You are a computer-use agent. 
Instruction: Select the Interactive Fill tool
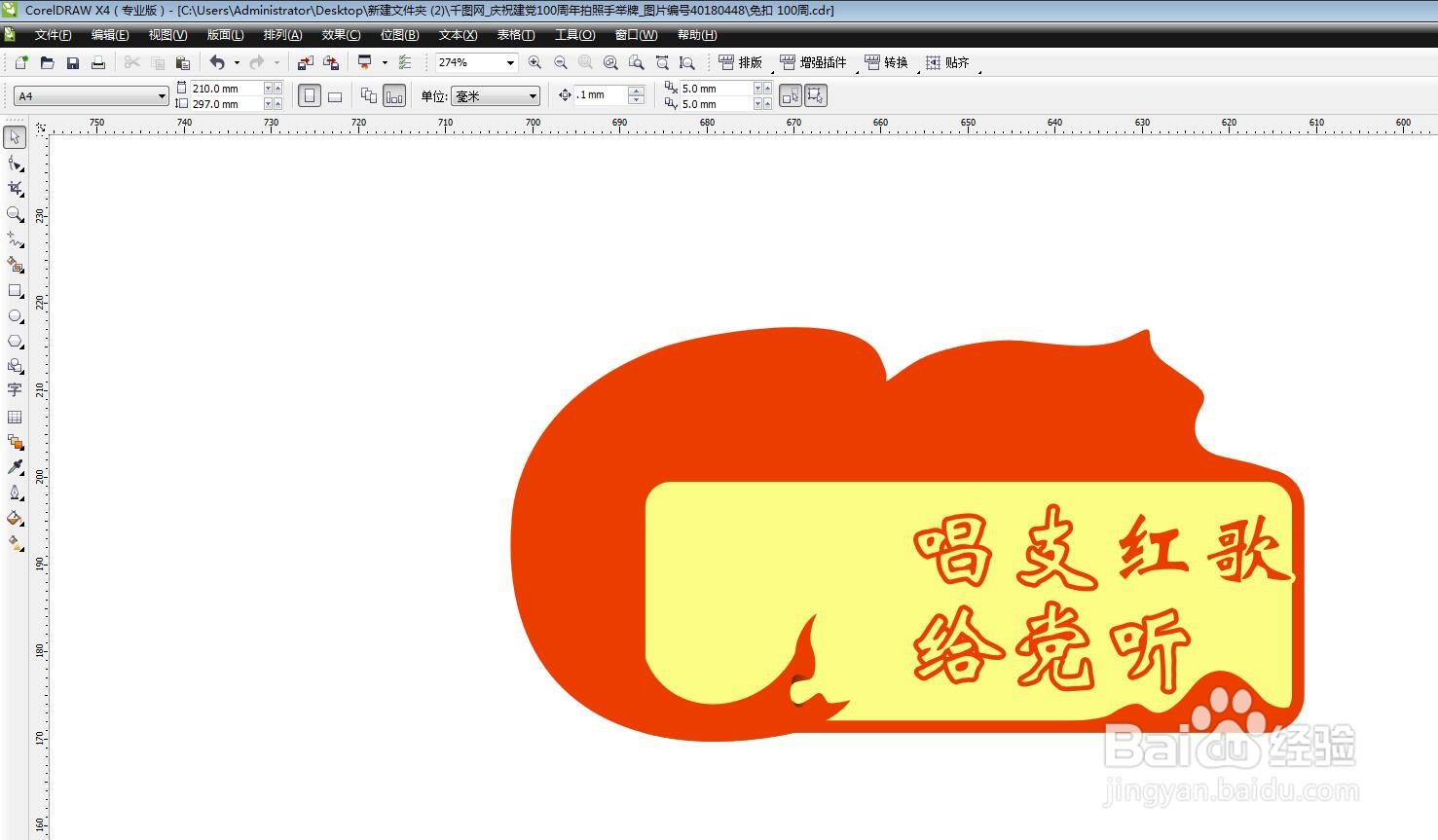pyautogui.click(x=15, y=544)
